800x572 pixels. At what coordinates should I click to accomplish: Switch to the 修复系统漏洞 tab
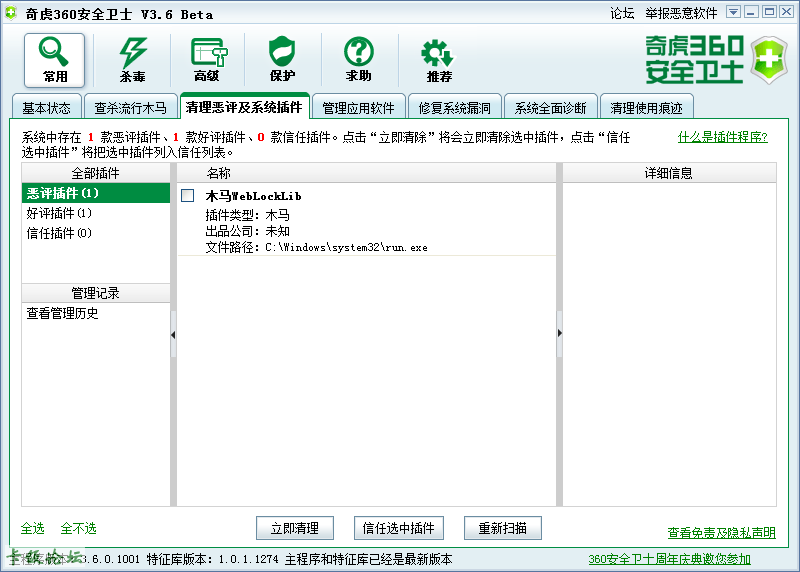pyautogui.click(x=454, y=107)
